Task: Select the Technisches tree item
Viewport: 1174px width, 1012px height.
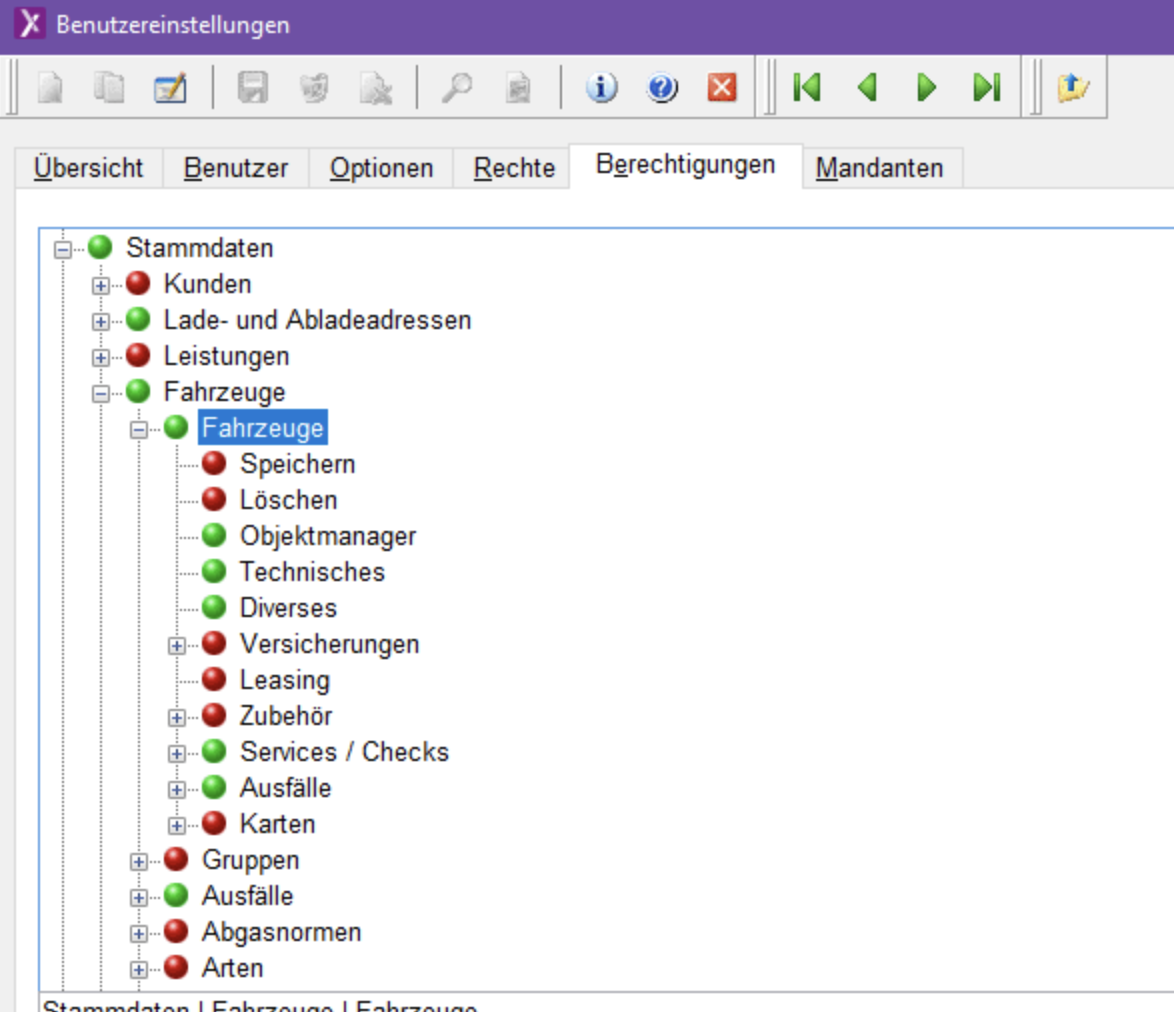Action: (x=312, y=572)
